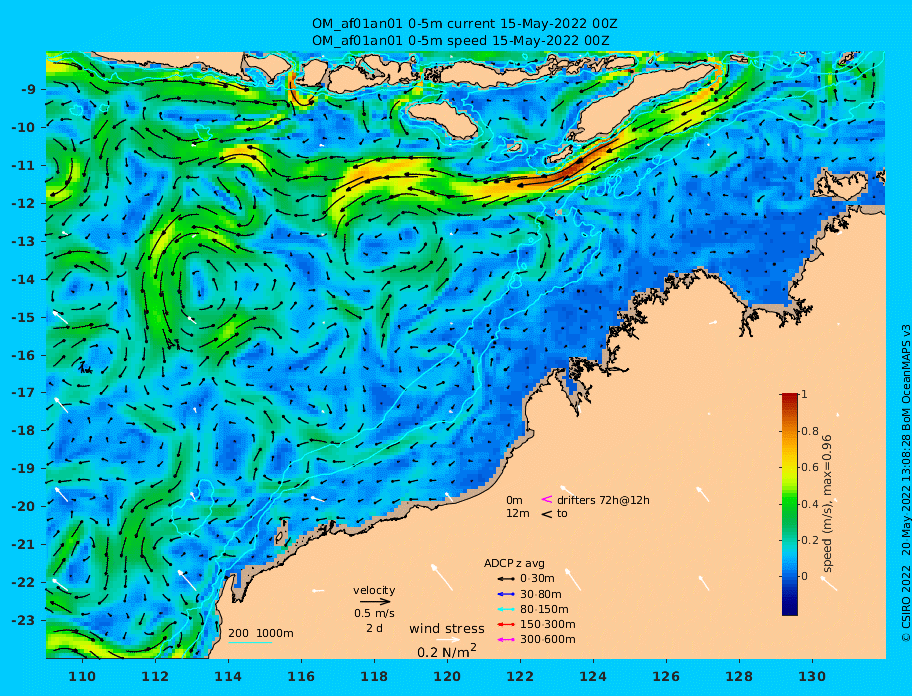Click the longitude axis label '118'
The height and width of the screenshot is (696, 912).
pos(374,676)
